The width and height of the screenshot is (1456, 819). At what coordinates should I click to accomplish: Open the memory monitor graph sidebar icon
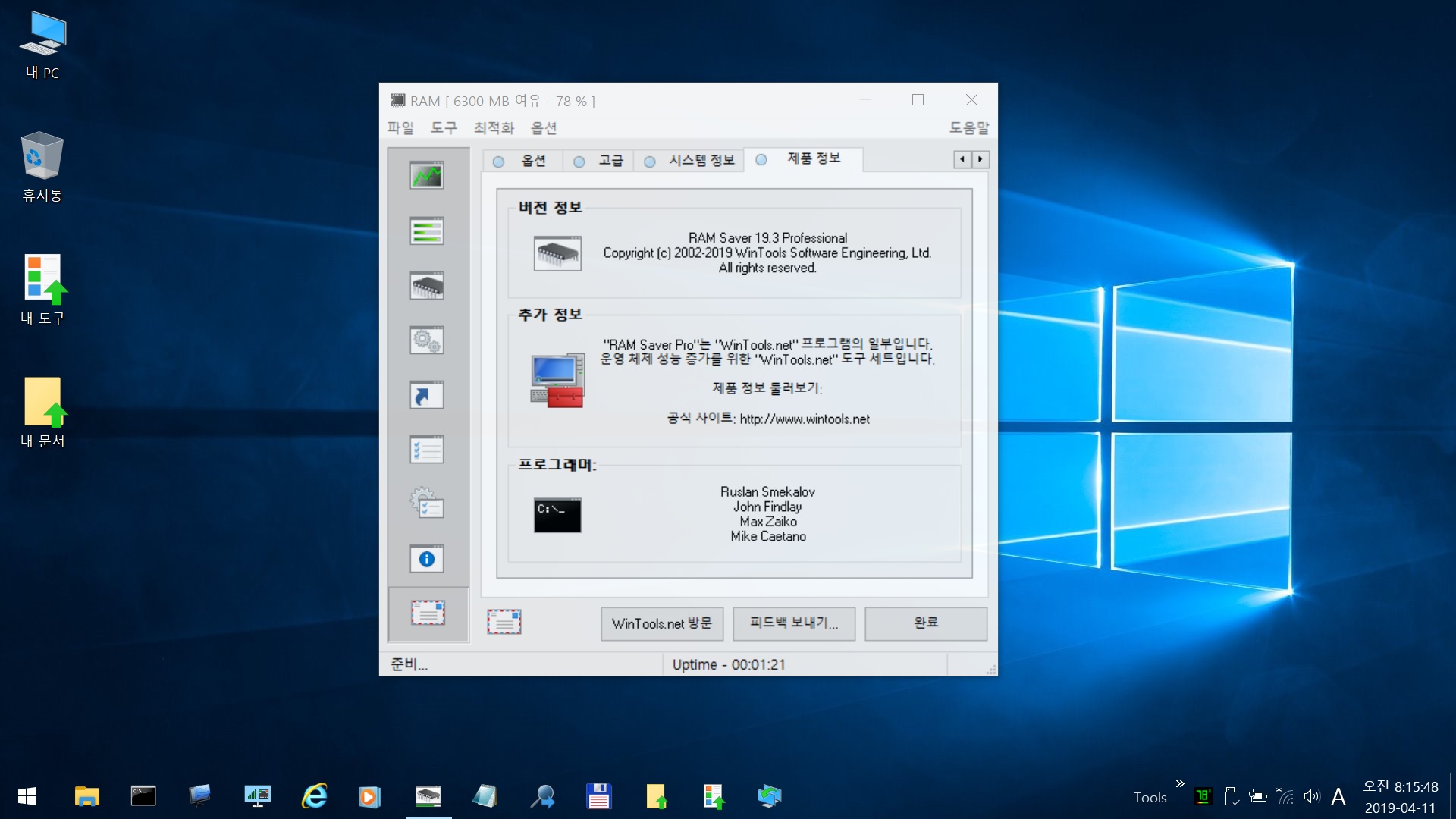427,176
